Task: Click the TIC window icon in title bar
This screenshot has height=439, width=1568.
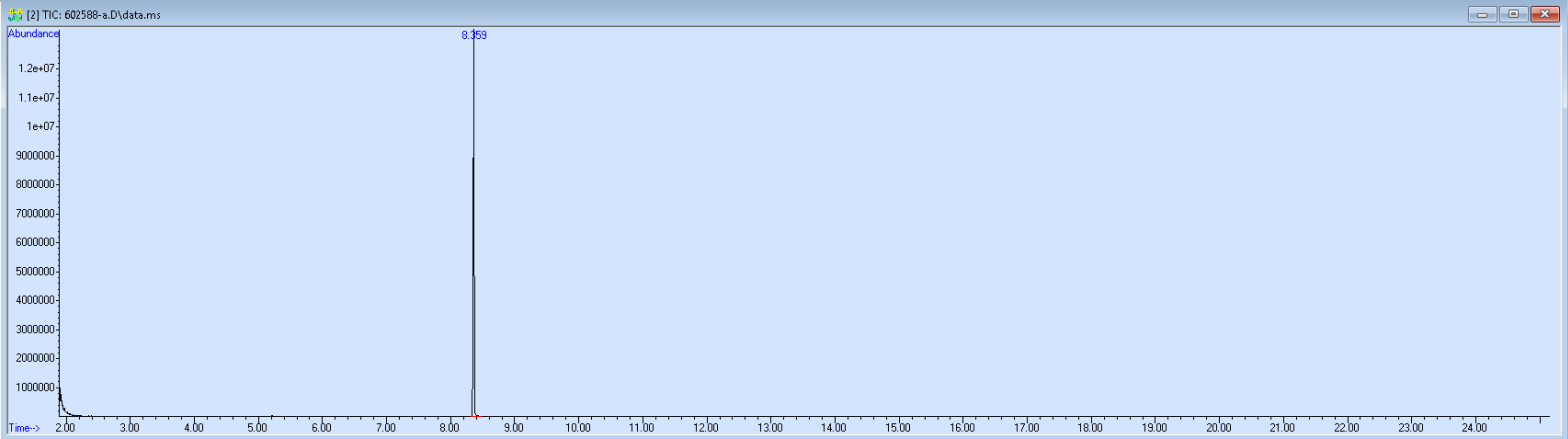Action: coord(16,13)
